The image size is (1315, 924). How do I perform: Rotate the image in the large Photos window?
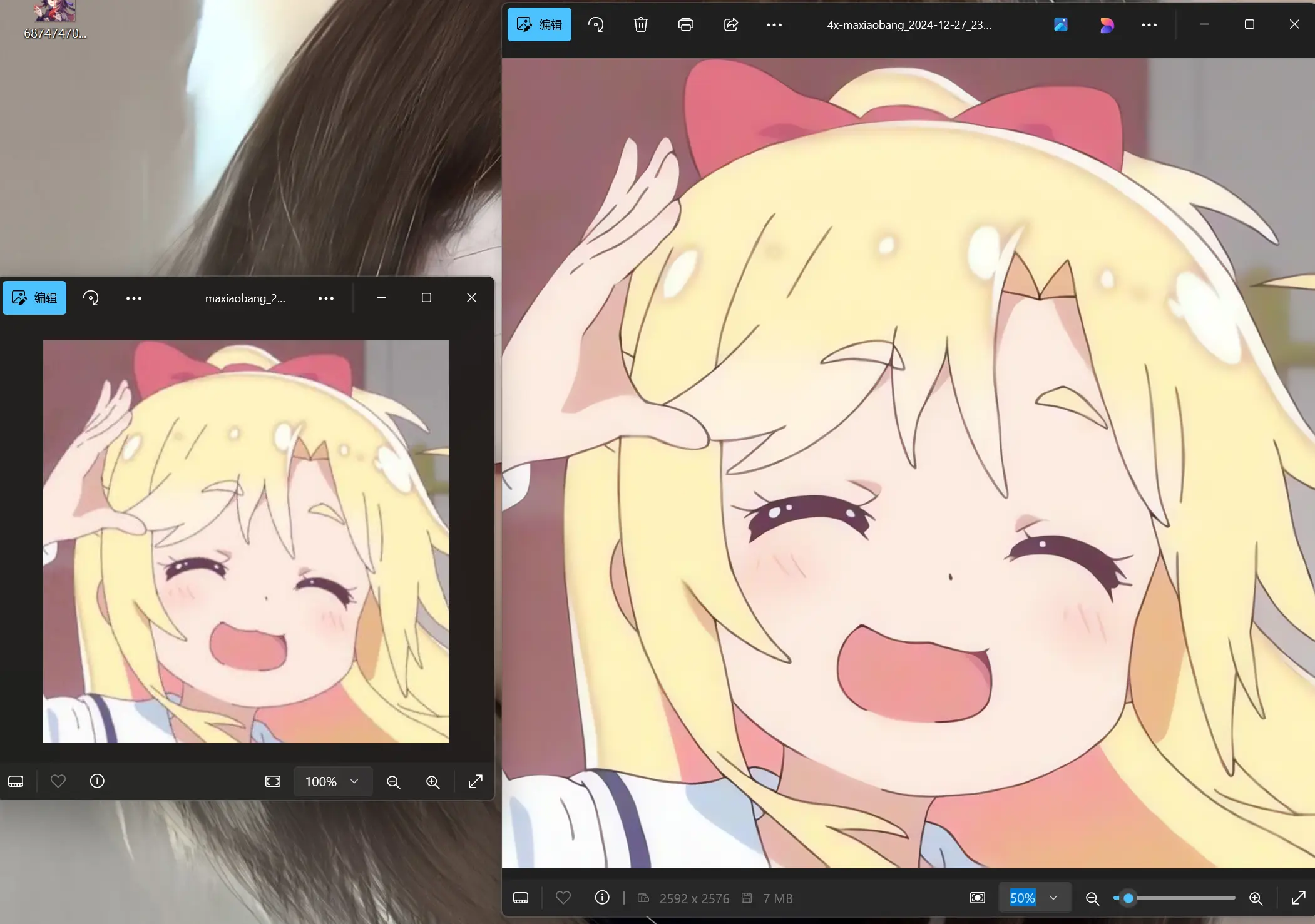pos(595,24)
